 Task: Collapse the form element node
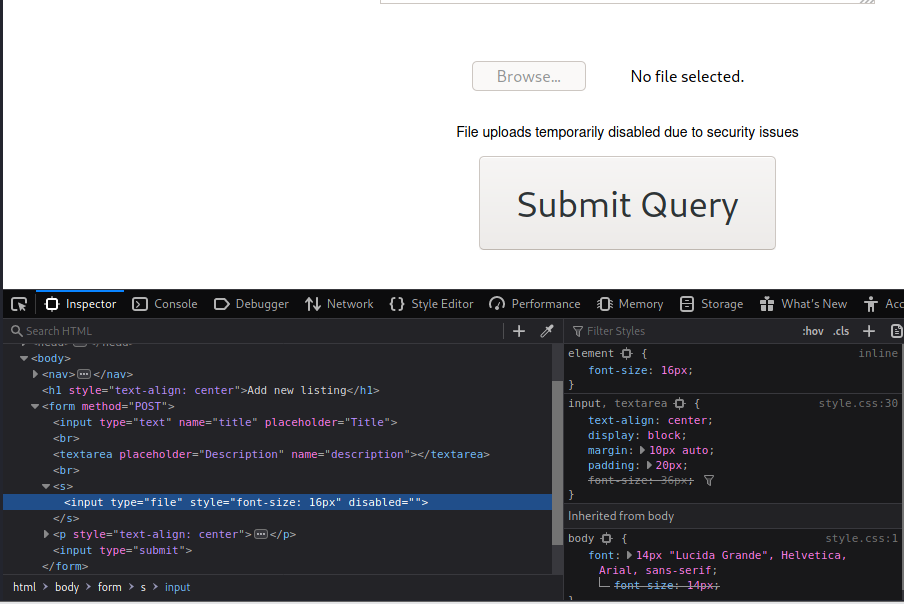35,406
